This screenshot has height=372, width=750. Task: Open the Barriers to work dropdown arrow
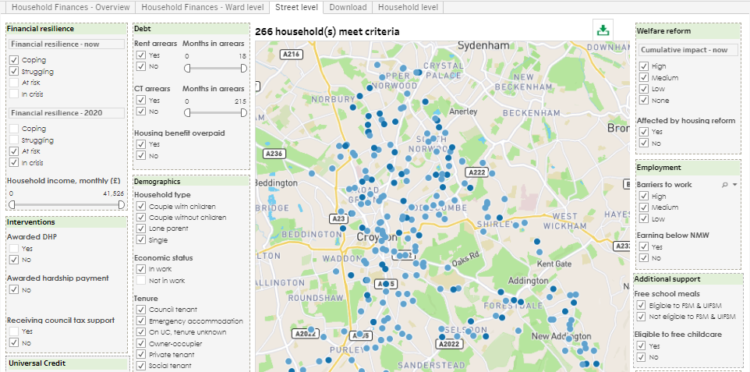[x=735, y=185]
